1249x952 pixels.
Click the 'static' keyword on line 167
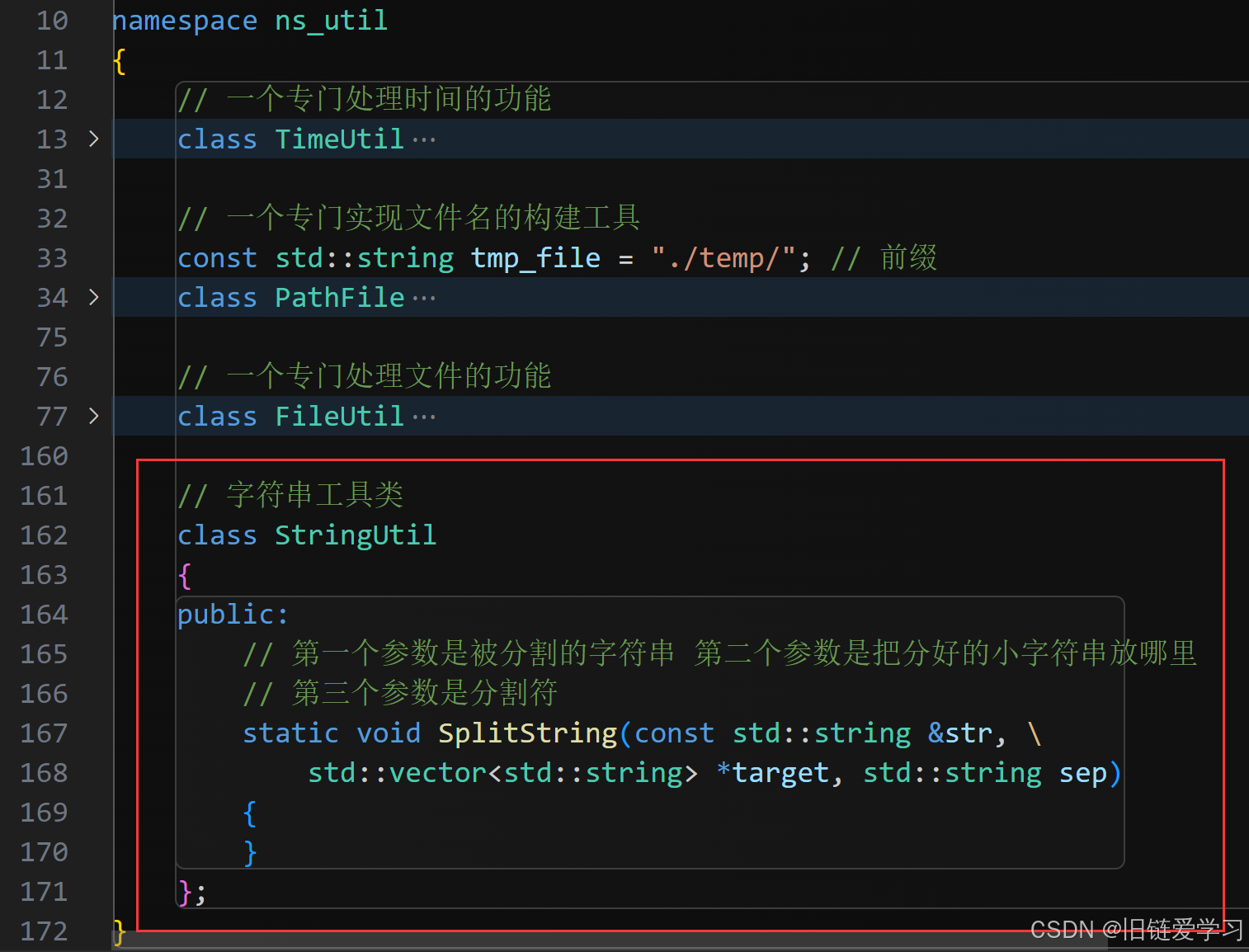click(290, 733)
